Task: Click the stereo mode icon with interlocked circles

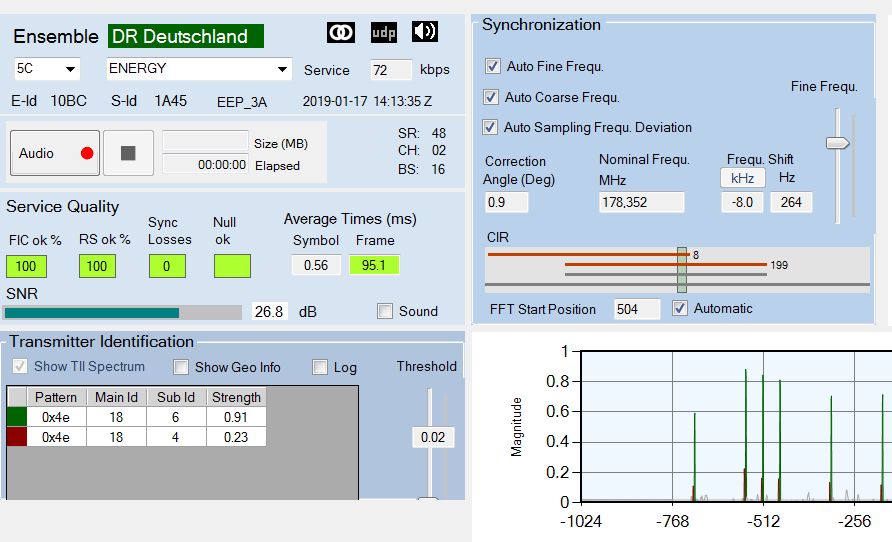Action: point(341,32)
